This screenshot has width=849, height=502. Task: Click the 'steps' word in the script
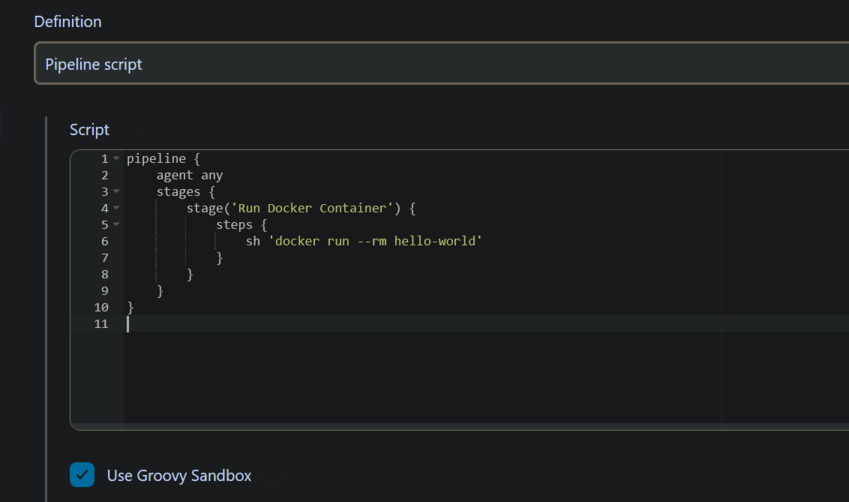(x=234, y=225)
